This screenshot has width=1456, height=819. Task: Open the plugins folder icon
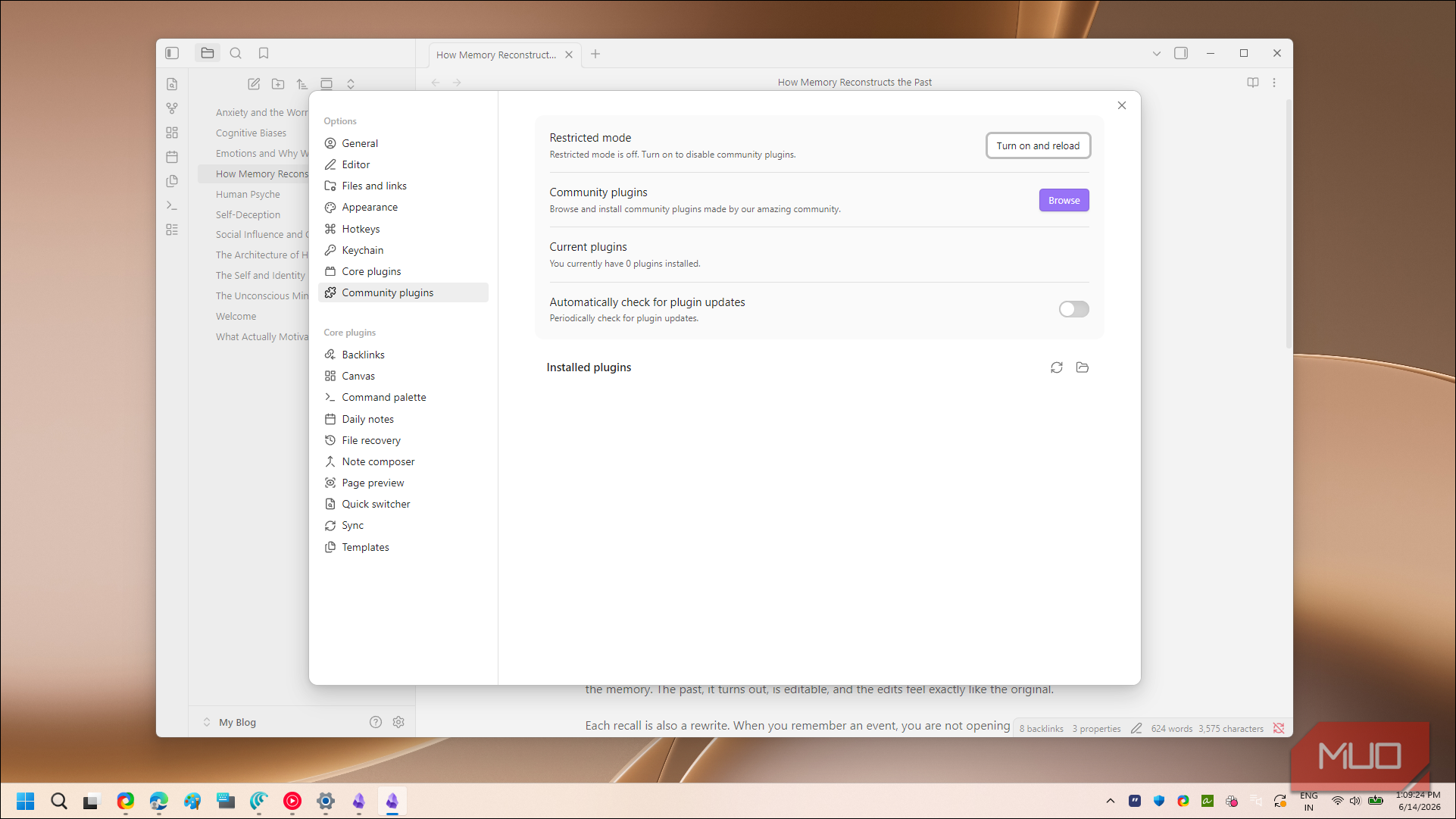1083,367
